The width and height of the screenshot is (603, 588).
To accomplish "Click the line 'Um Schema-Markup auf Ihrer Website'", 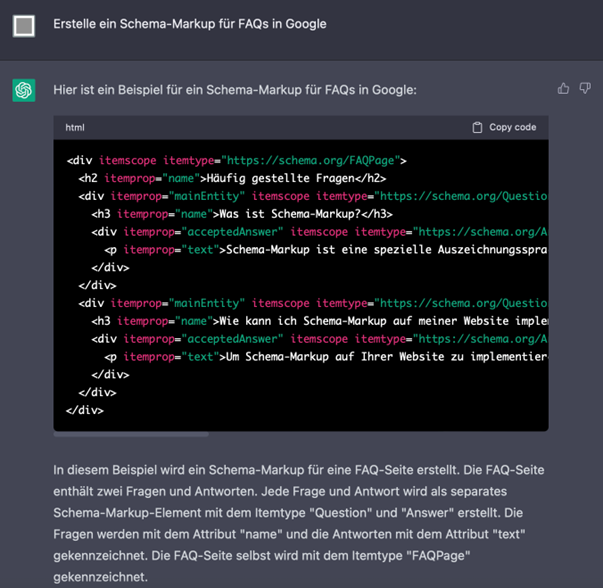I will [326, 357].
